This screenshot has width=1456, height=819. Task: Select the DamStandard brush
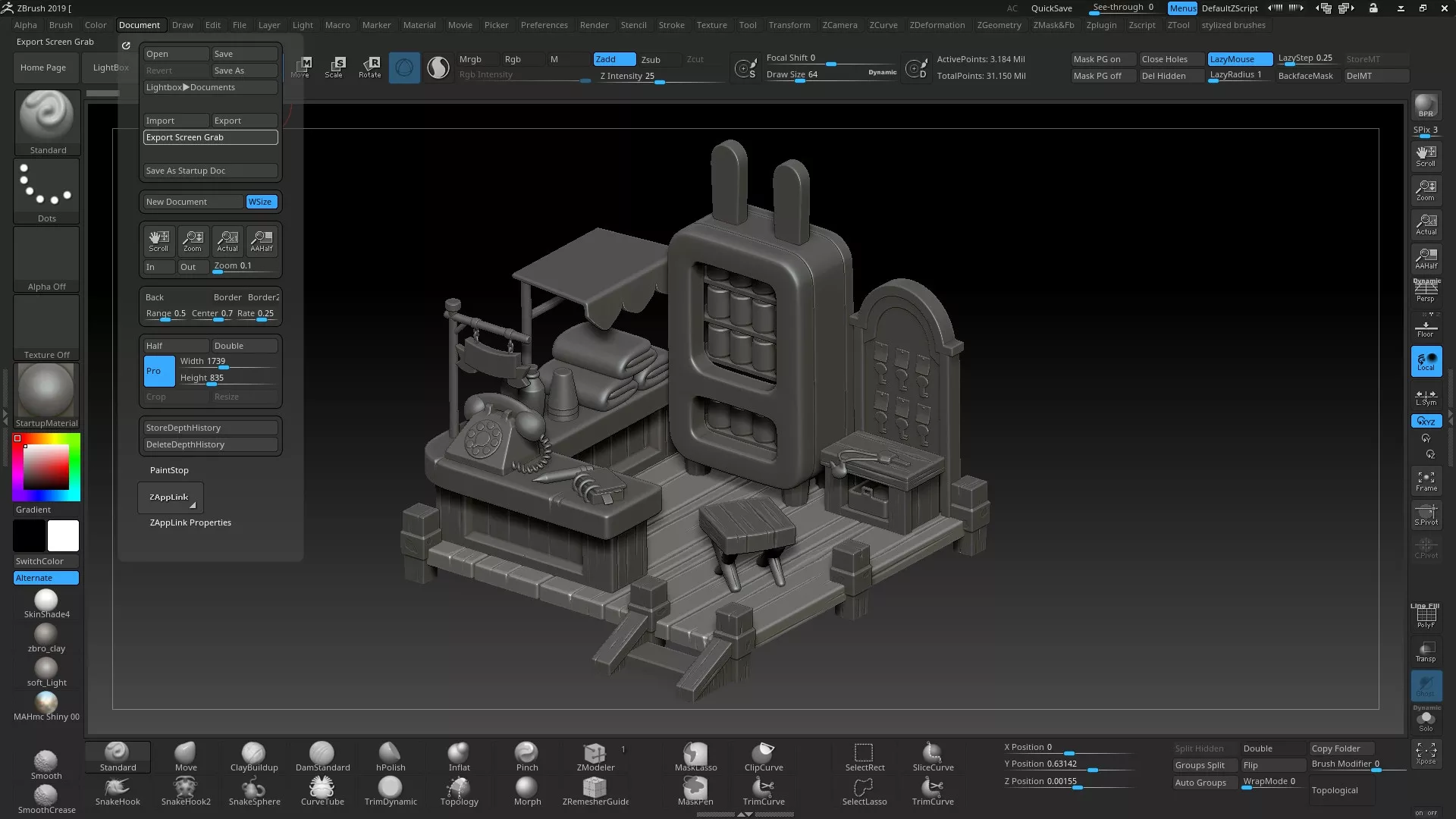322,757
